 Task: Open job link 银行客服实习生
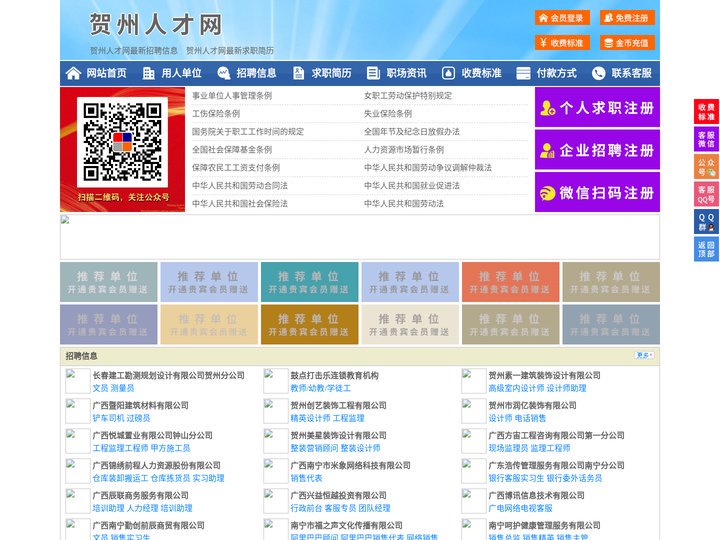click(x=517, y=478)
